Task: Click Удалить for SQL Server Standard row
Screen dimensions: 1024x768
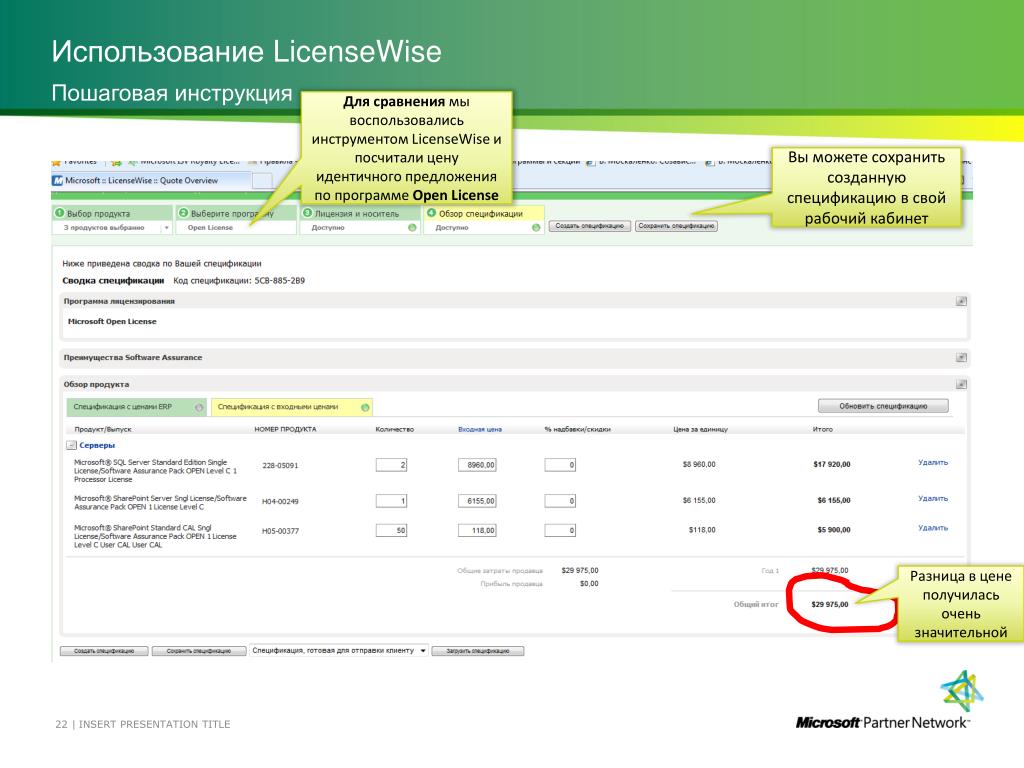Action: point(933,462)
